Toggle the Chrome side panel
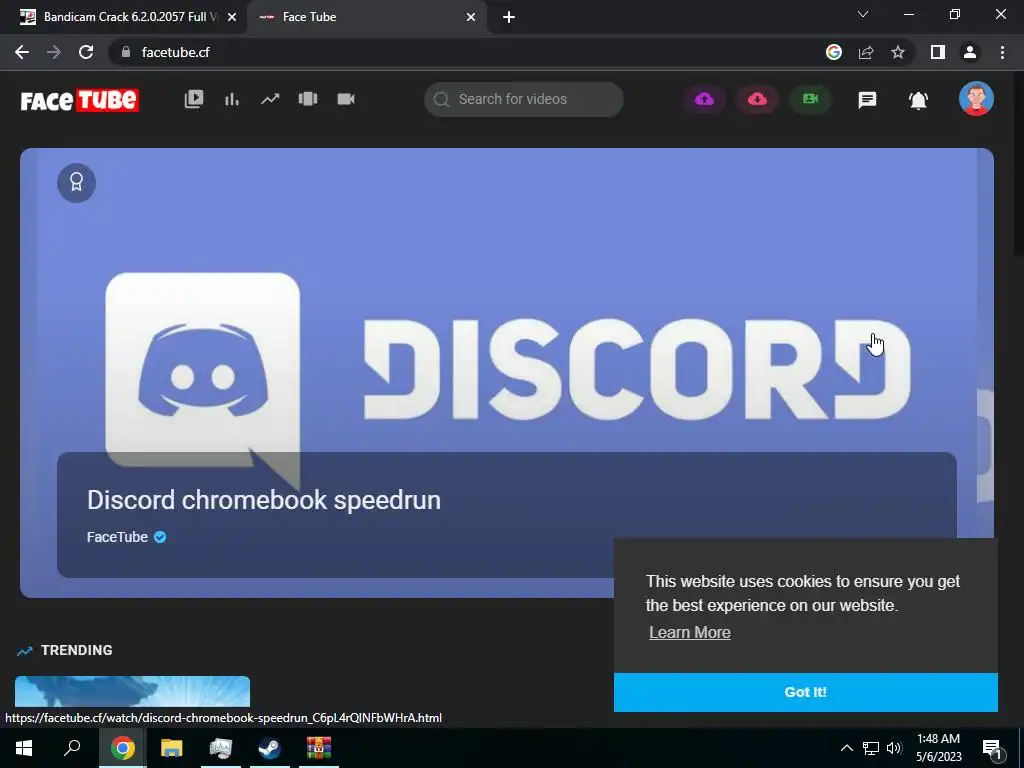 [x=938, y=52]
